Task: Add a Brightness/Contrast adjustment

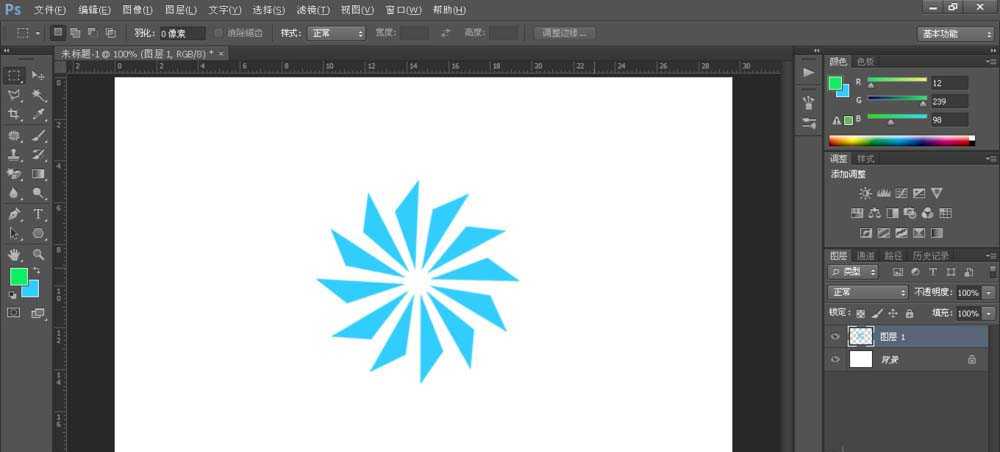Action: point(865,193)
